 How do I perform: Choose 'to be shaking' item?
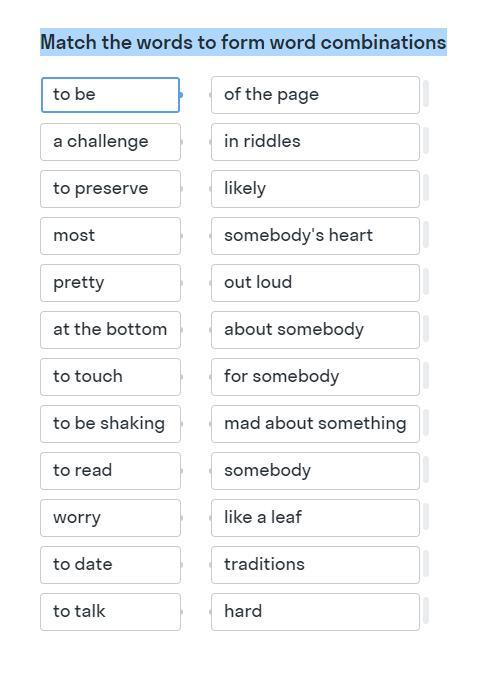(x=110, y=424)
